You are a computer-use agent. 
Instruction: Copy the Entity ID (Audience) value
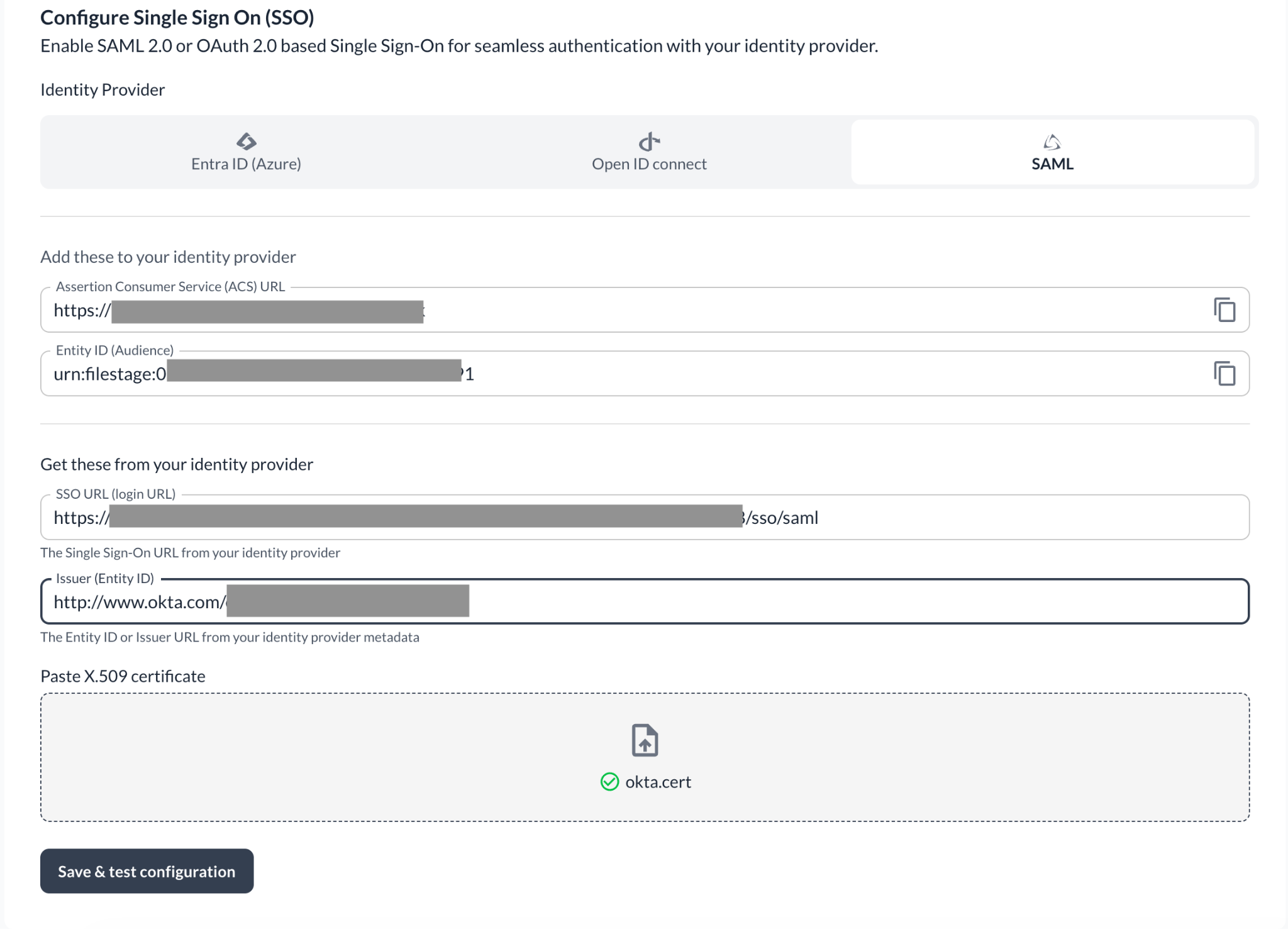coord(1224,374)
